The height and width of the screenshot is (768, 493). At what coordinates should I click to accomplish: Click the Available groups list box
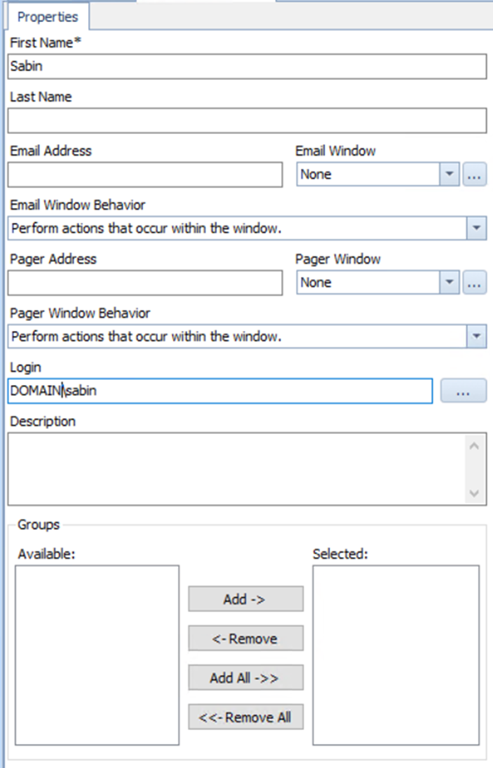(x=97, y=655)
